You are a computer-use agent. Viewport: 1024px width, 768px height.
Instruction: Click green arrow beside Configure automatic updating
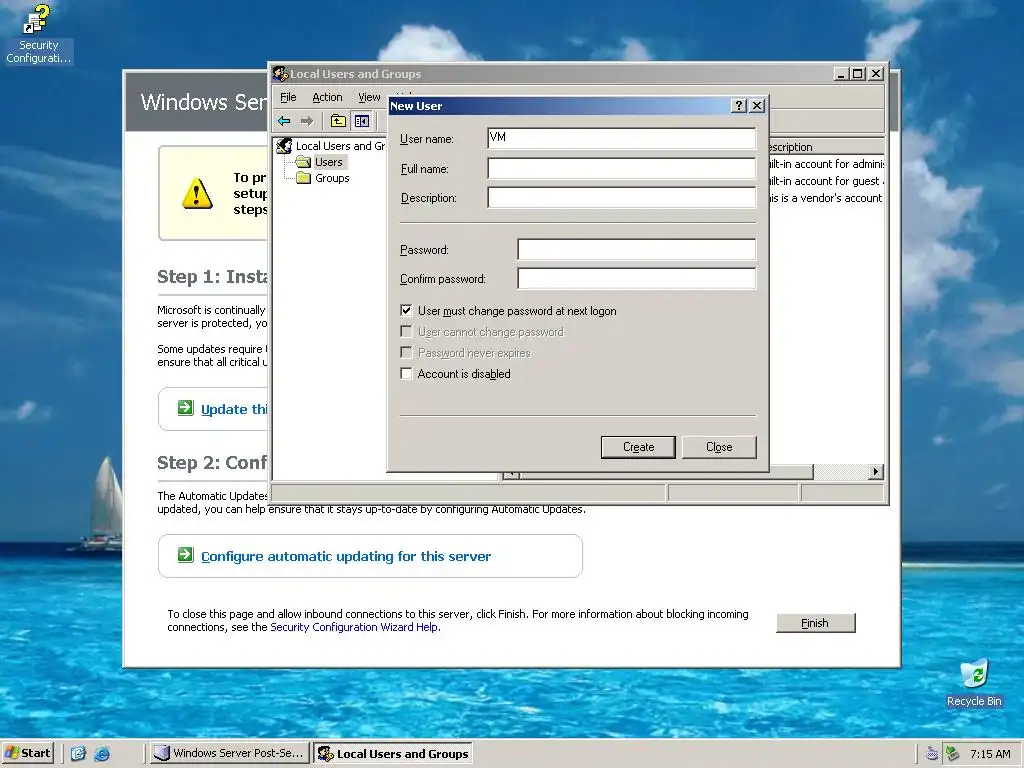[185, 555]
